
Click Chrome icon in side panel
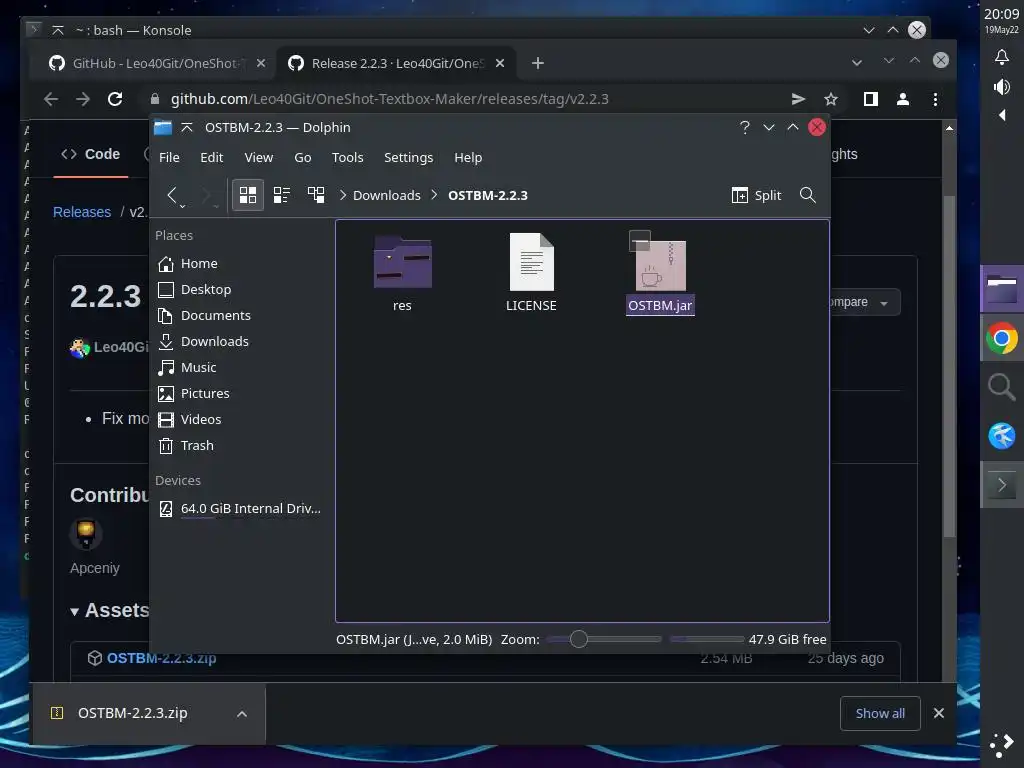tap(1002, 339)
